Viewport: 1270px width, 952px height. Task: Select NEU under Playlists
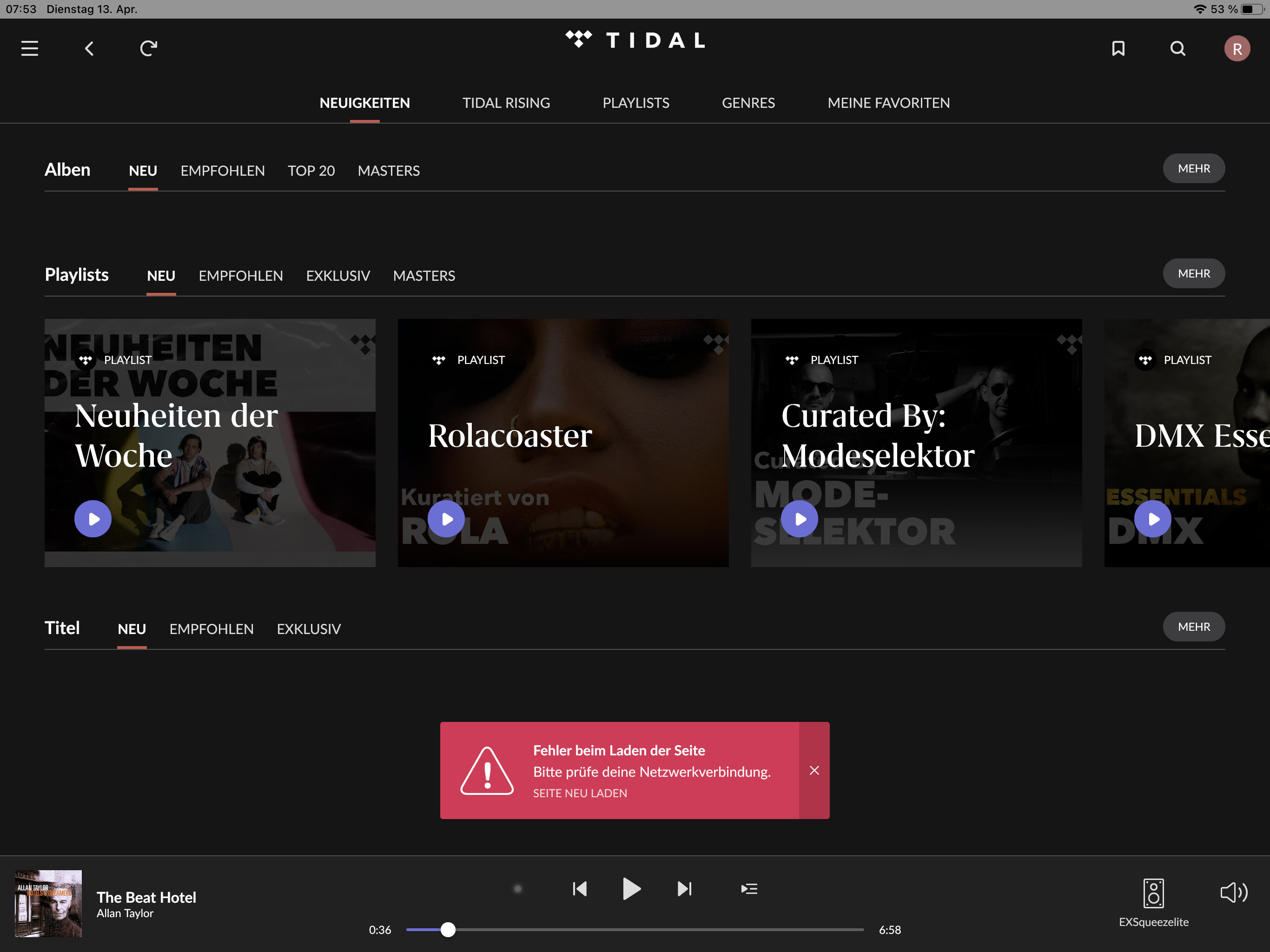click(161, 276)
